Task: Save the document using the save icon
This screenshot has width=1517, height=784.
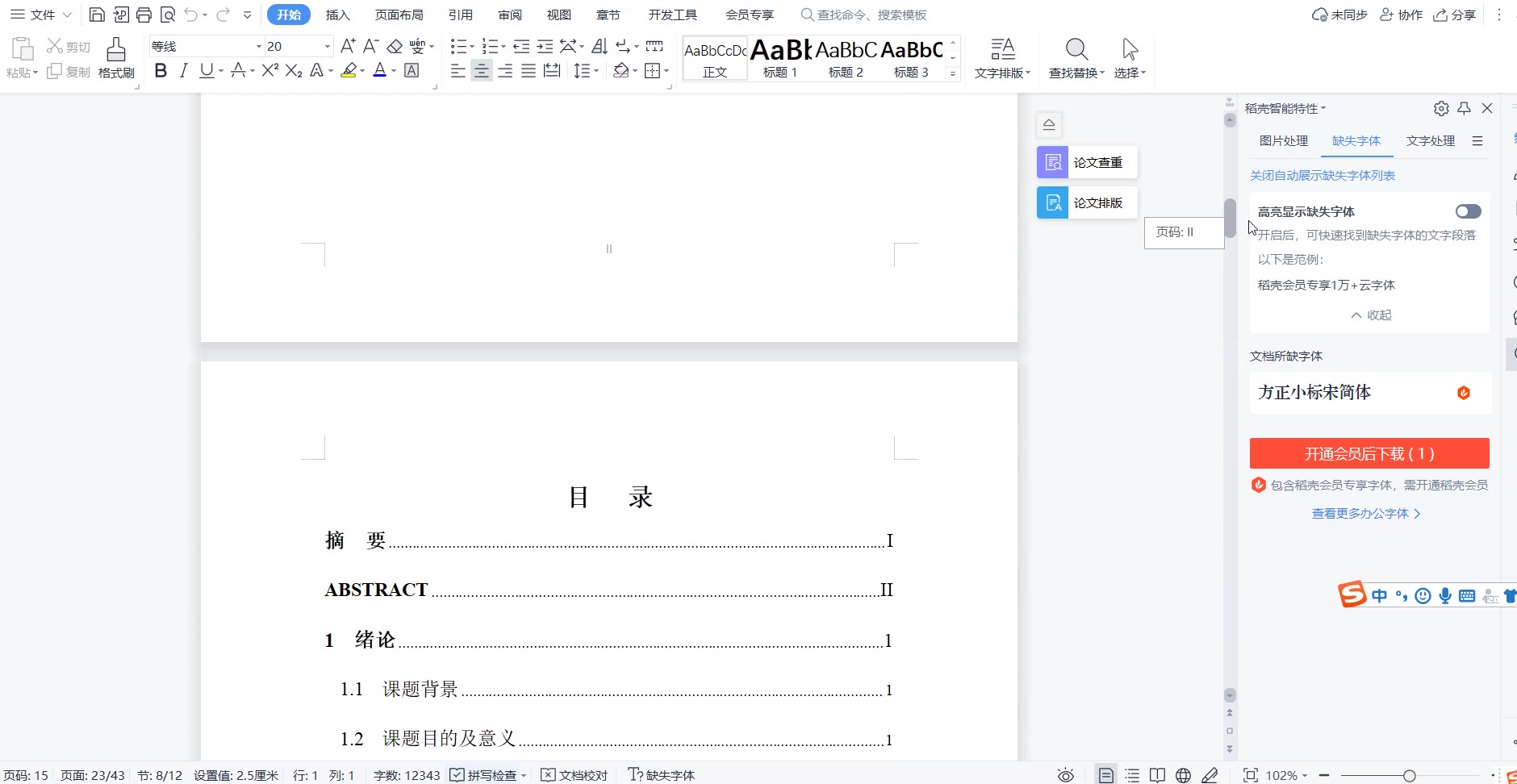Action: coord(97,15)
